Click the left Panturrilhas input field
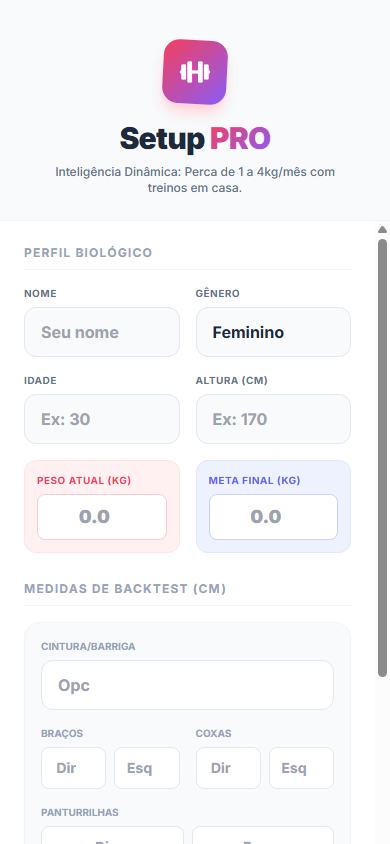The width and height of the screenshot is (390, 844). coord(112,835)
